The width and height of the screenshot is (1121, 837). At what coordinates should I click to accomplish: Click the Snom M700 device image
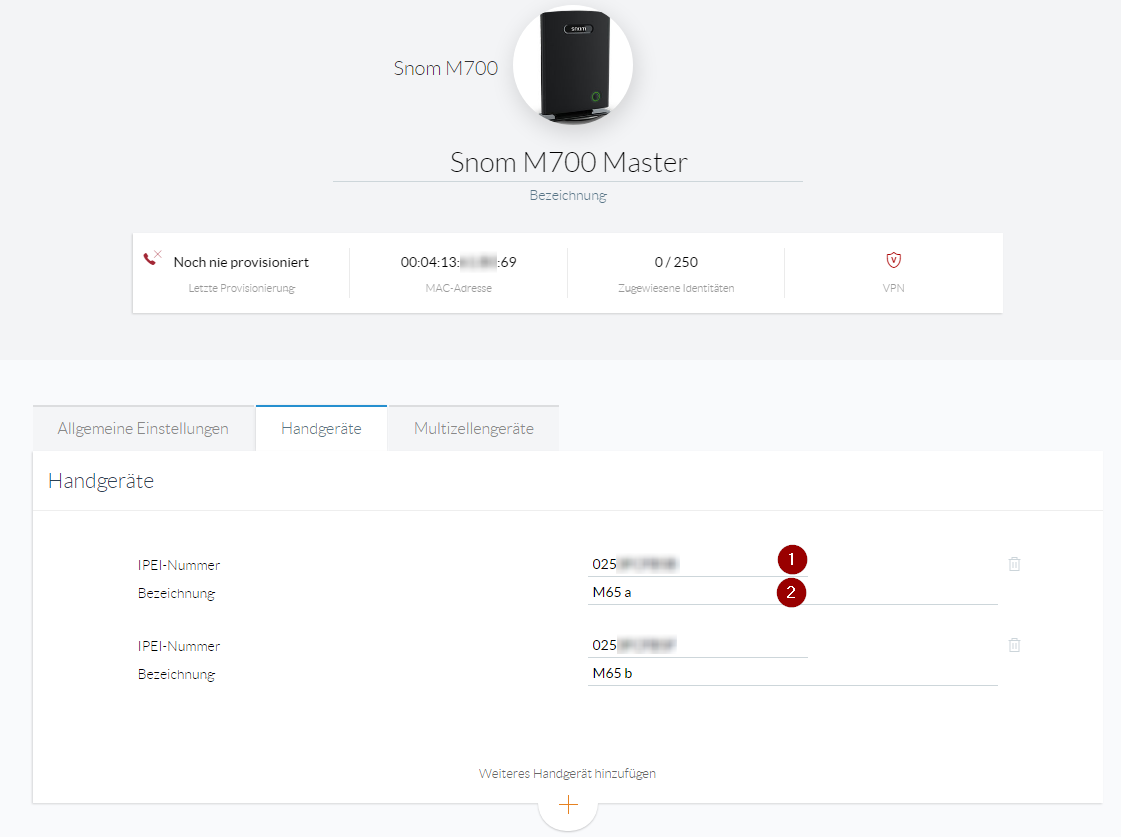(x=573, y=66)
